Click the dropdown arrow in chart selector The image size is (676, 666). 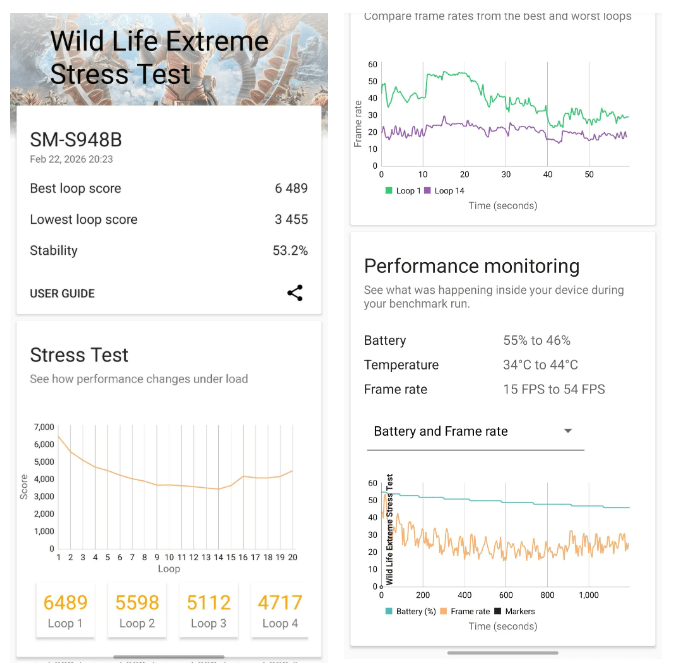[568, 431]
